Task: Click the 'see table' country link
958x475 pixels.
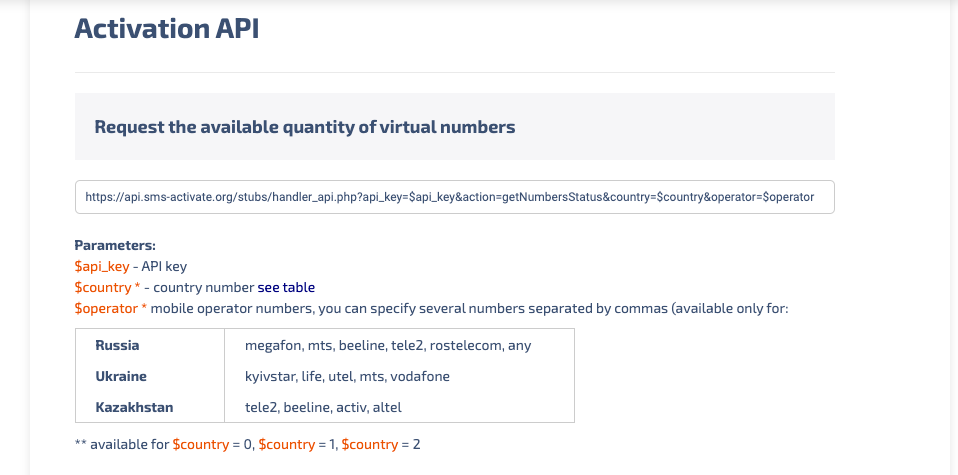Action: click(286, 287)
